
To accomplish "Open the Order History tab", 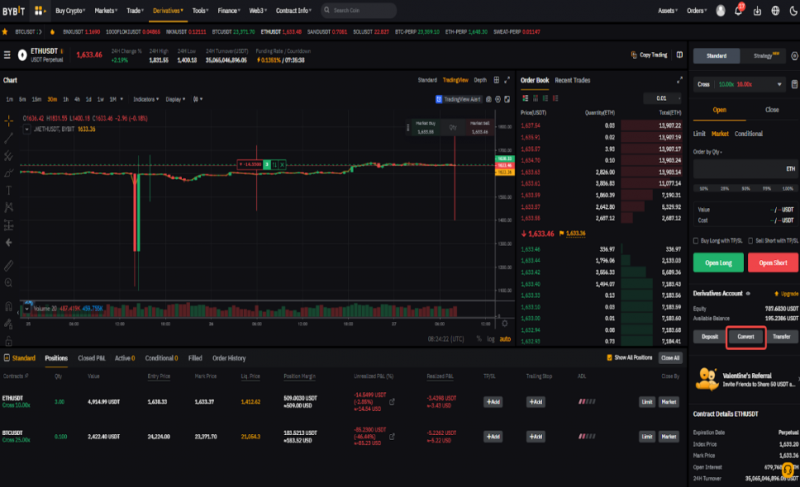I will point(229,358).
